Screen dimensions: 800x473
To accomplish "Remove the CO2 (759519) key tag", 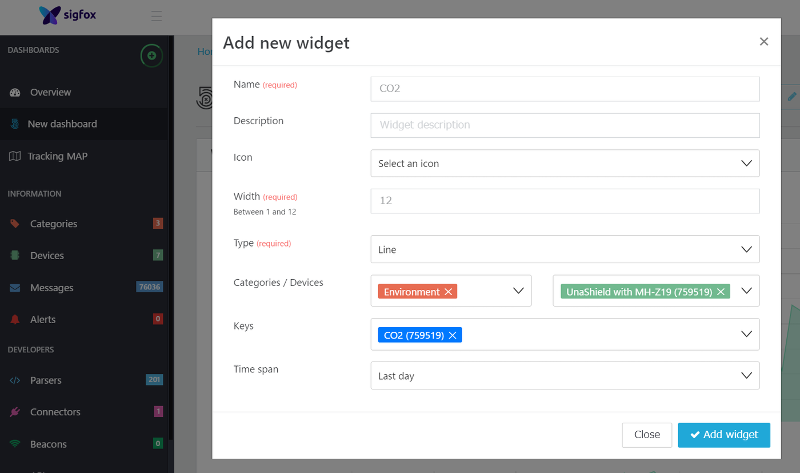I will click(453, 335).
